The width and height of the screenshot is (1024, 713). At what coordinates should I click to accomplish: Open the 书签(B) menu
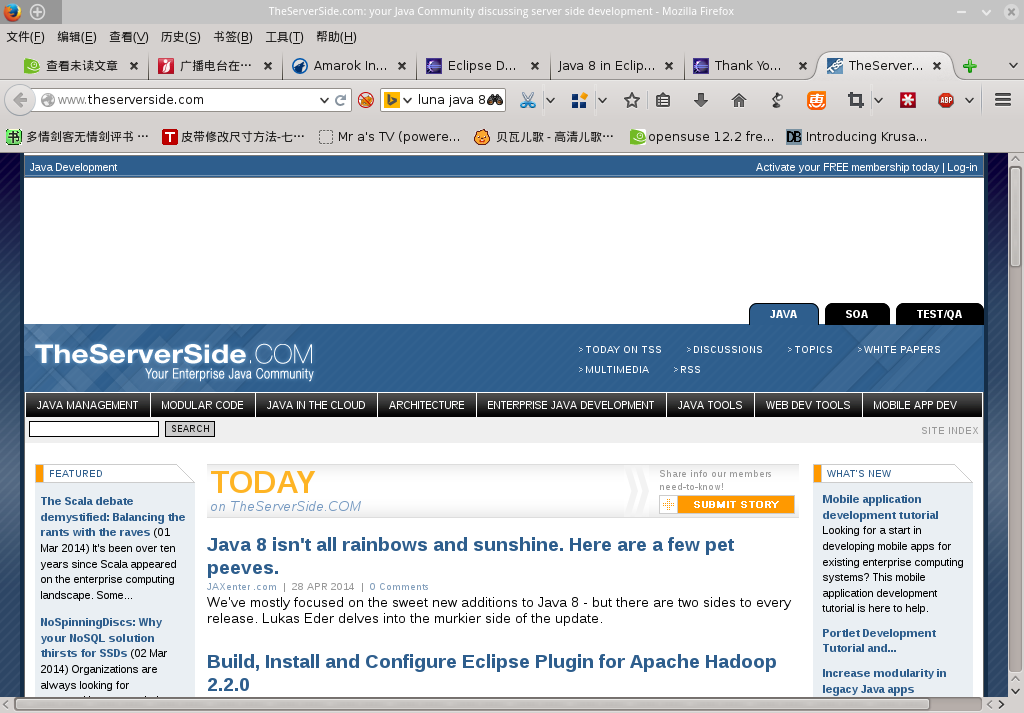tap(232, 37)
